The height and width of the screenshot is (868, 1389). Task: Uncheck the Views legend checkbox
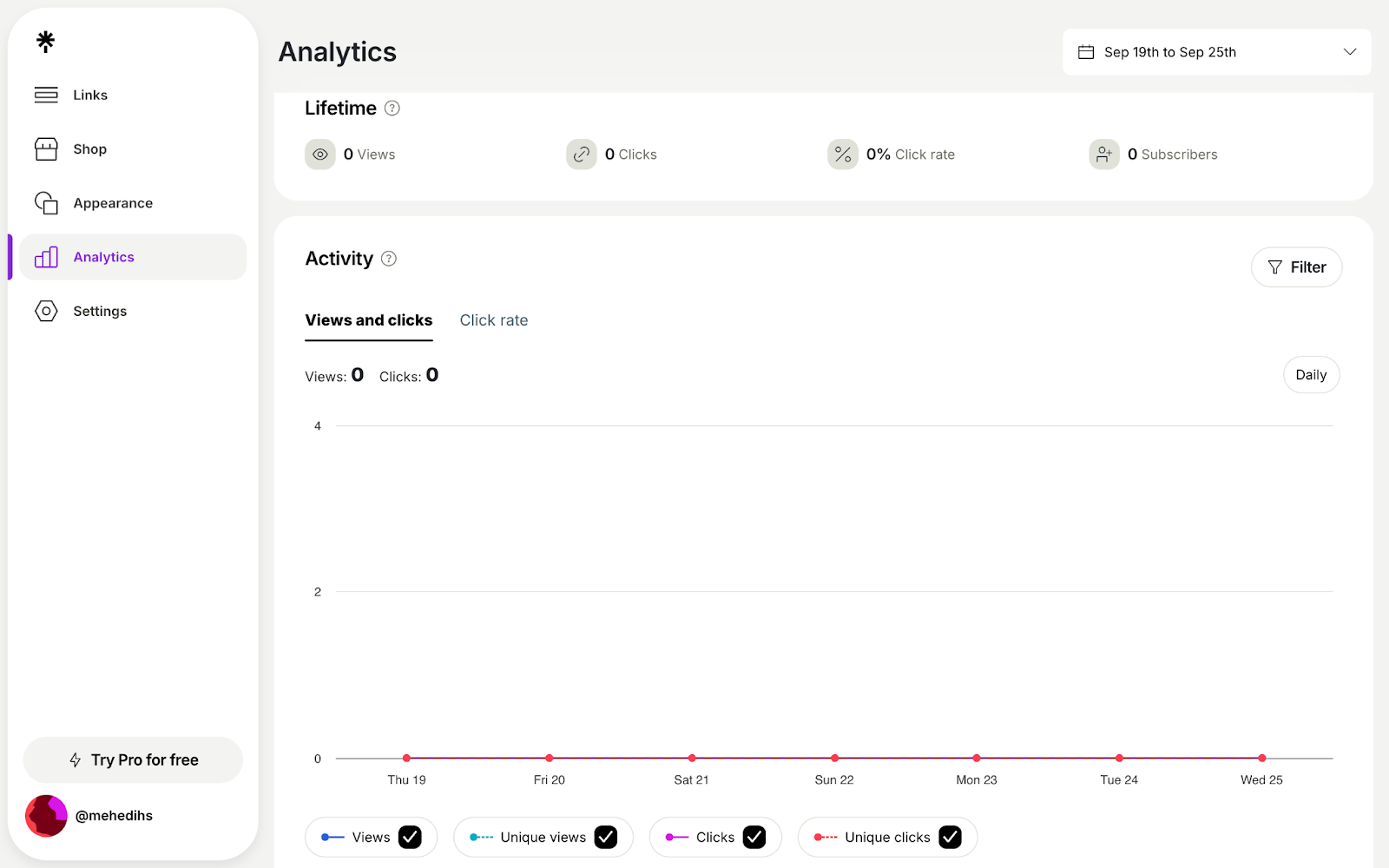409,837
